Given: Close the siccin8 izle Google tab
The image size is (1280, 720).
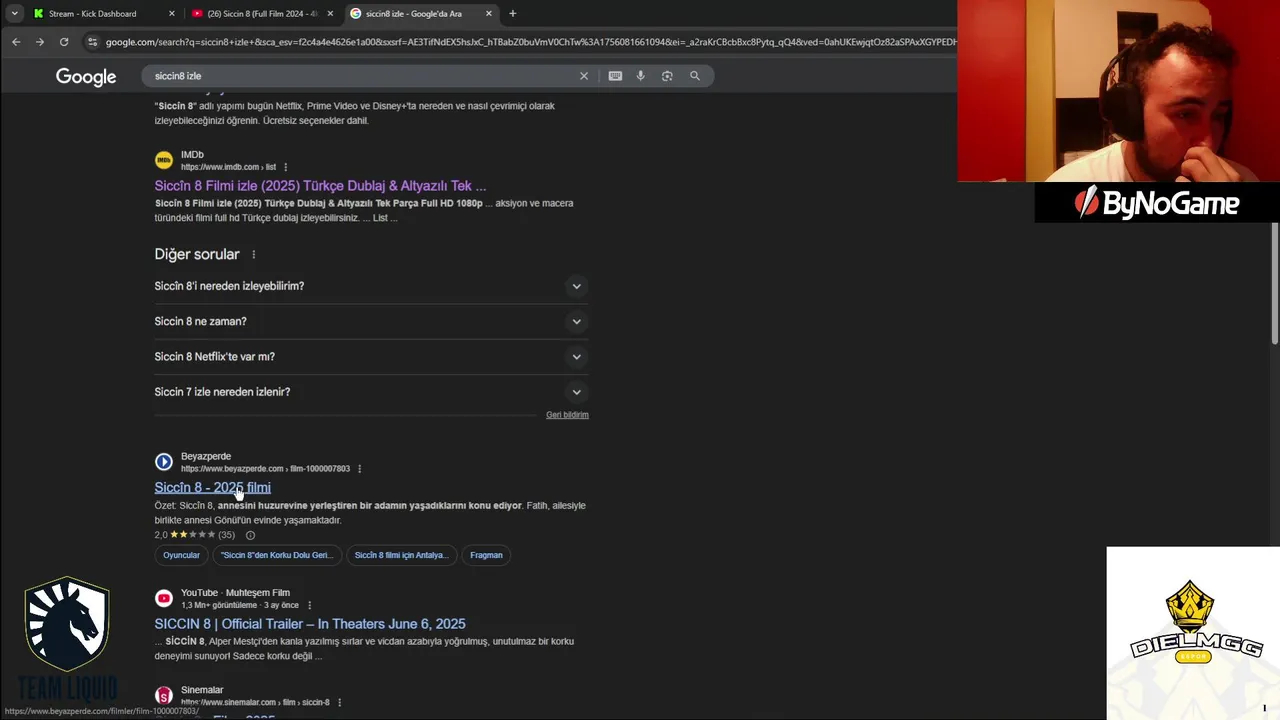Looking at the screenshot, I should [x=489, y=14].
